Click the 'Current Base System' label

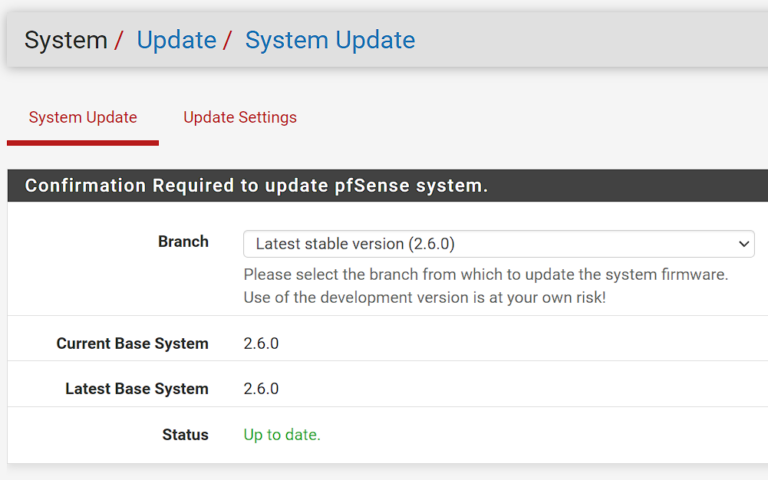click(x=132, y=344)
